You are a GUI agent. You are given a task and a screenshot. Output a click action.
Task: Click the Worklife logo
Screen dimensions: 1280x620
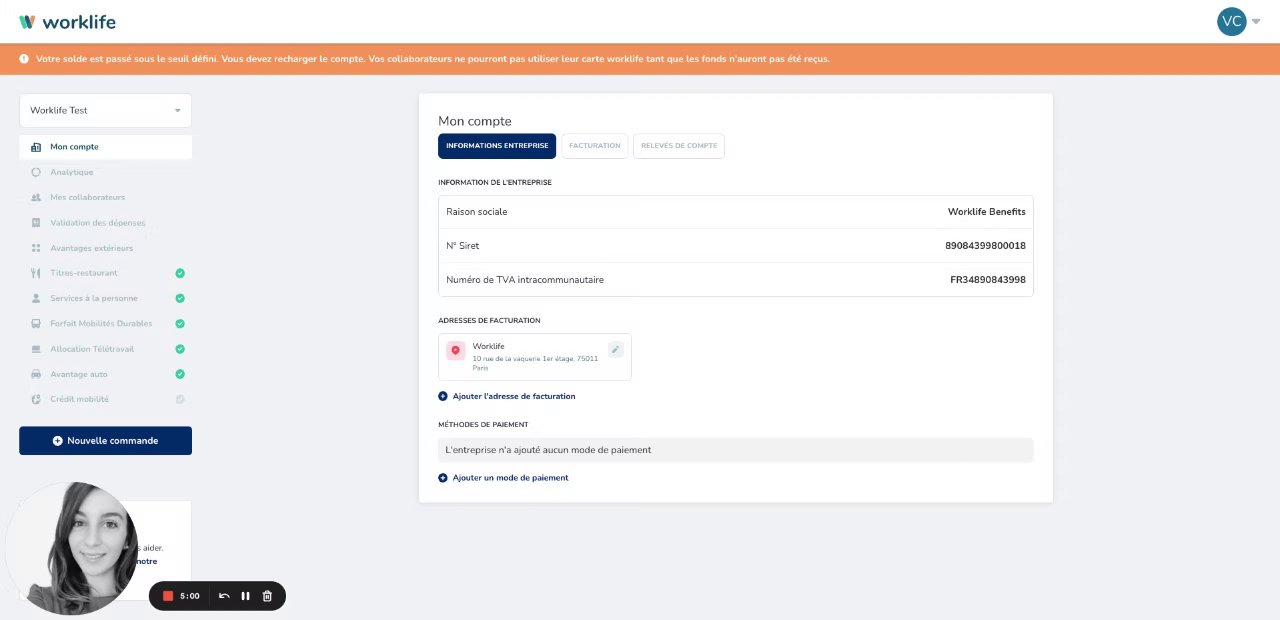67,21
